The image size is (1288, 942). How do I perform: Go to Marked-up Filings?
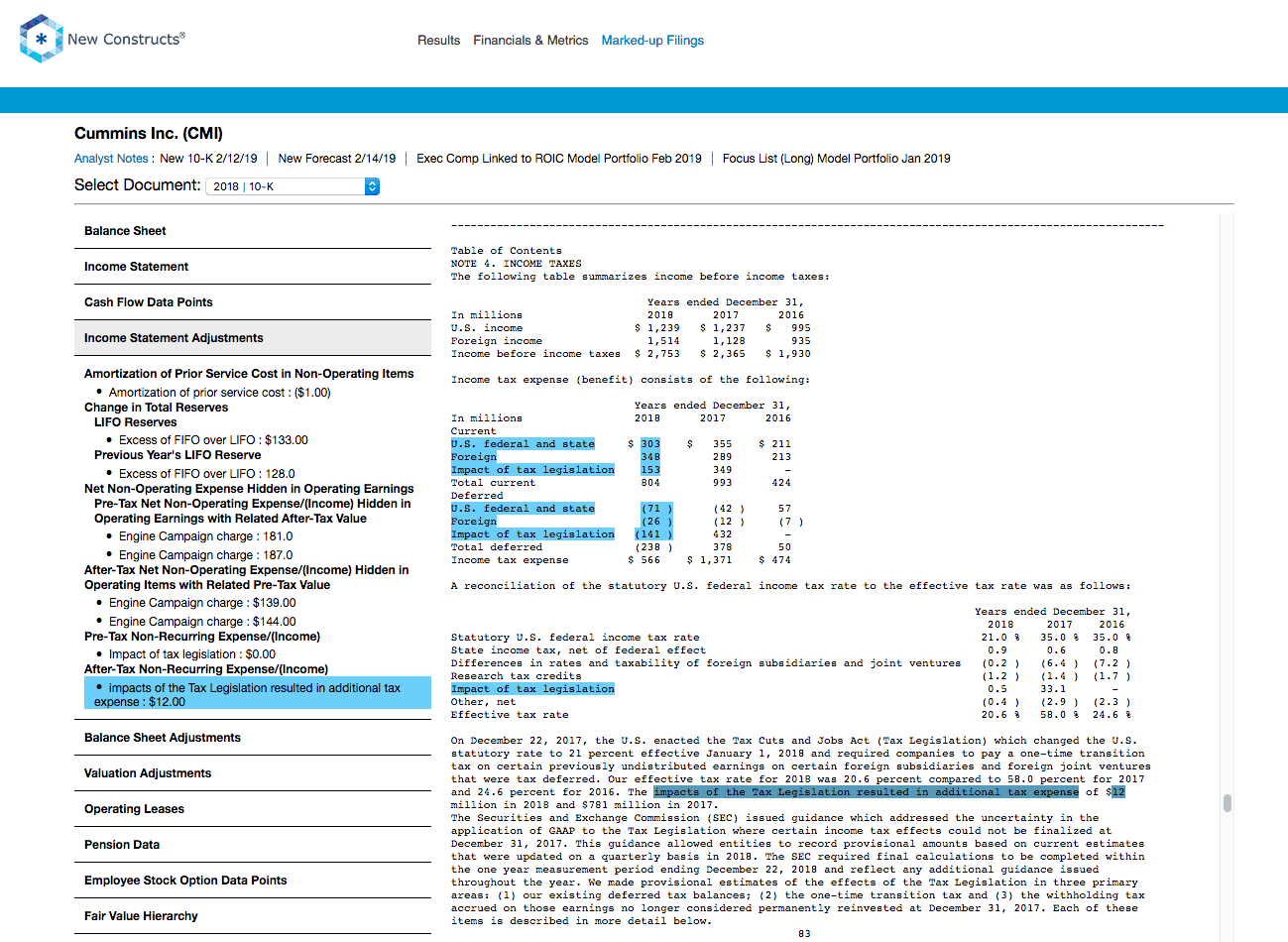point(652,41)
